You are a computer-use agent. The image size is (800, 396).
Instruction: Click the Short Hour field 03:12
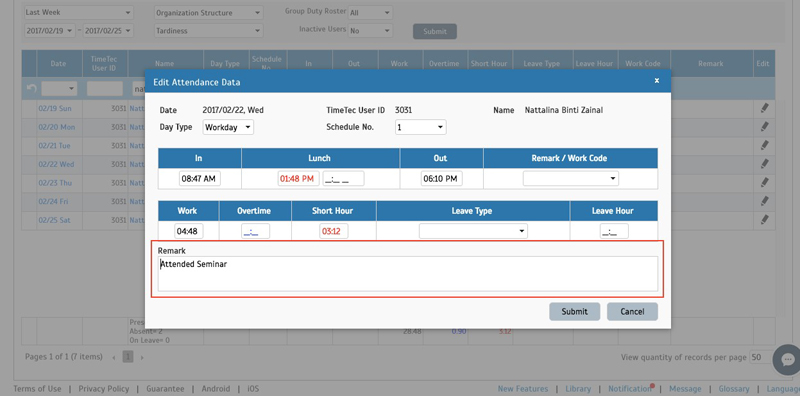point(334,231)
